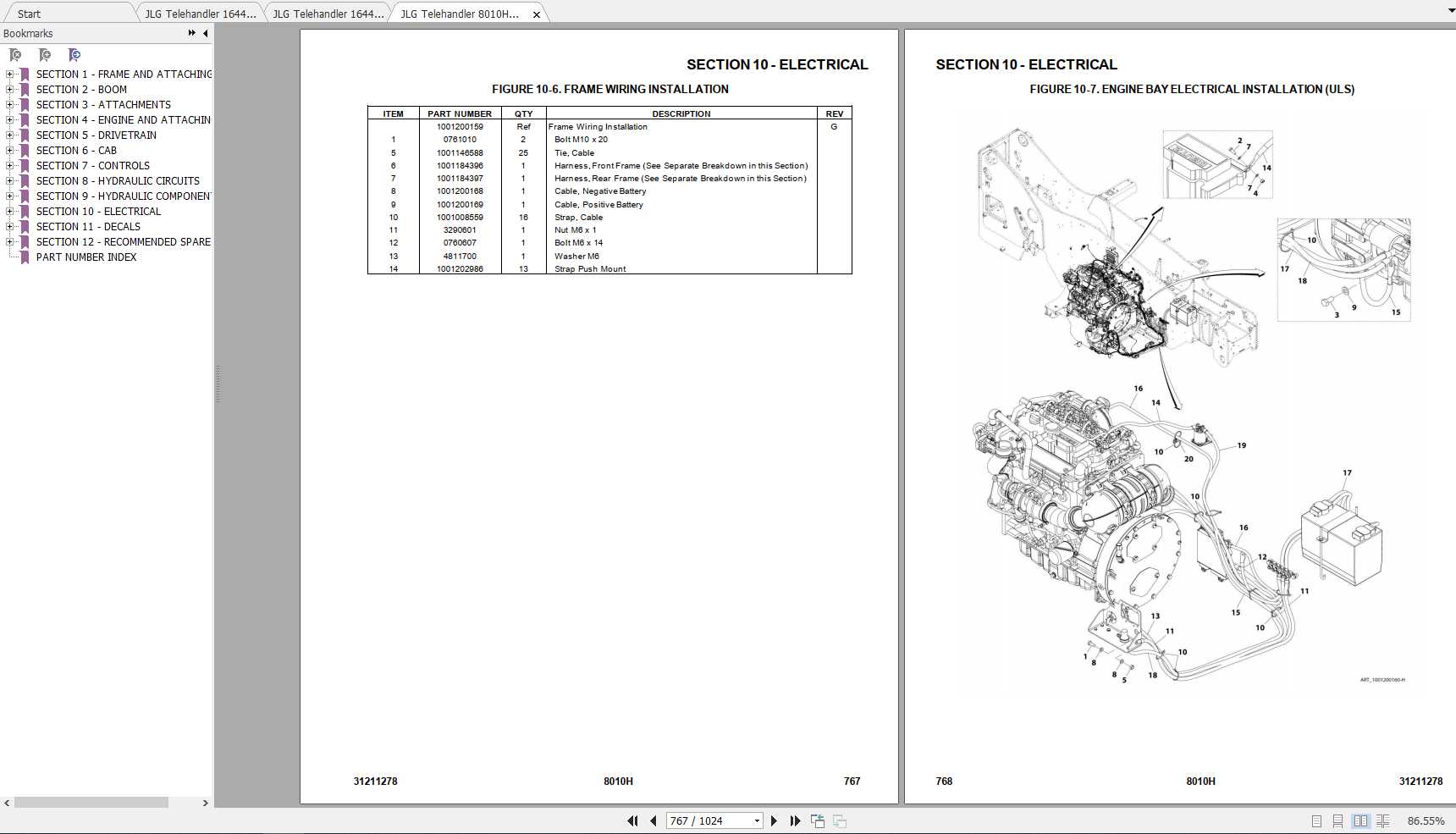Image resolution: width=1456 pixels, height=834 pixels.
Task: Click bookmark icon beside SECTION 6 - CAB
Action: [x=25, y=151]
